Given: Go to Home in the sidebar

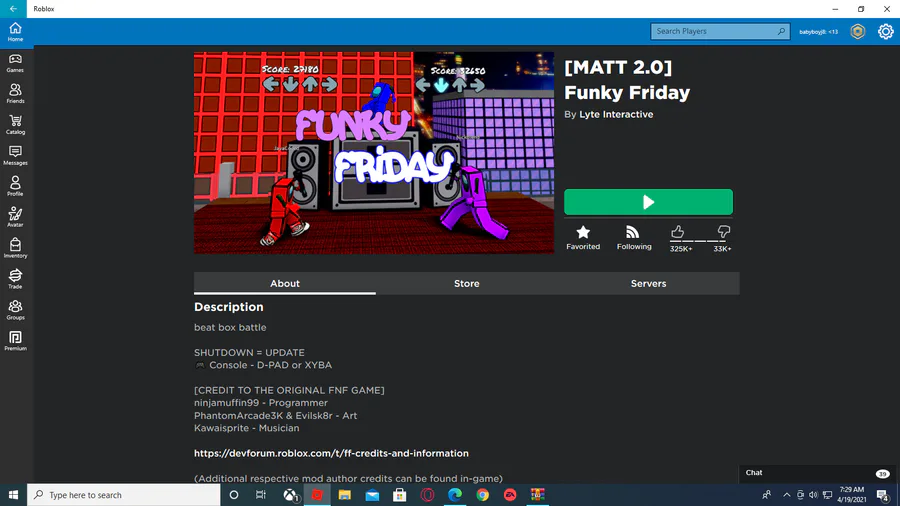Looking at the screenshot, I should pyautogui.click(x=15, y=32).
